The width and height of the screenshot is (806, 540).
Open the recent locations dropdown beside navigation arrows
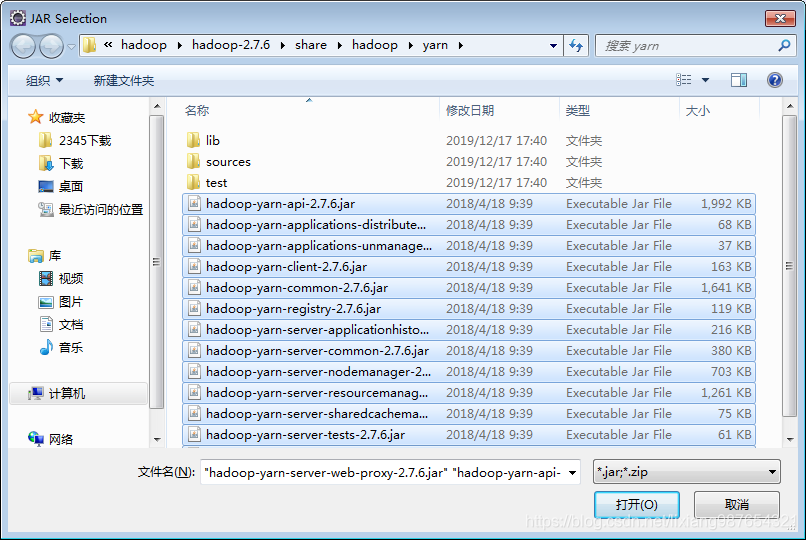(71, 47)
